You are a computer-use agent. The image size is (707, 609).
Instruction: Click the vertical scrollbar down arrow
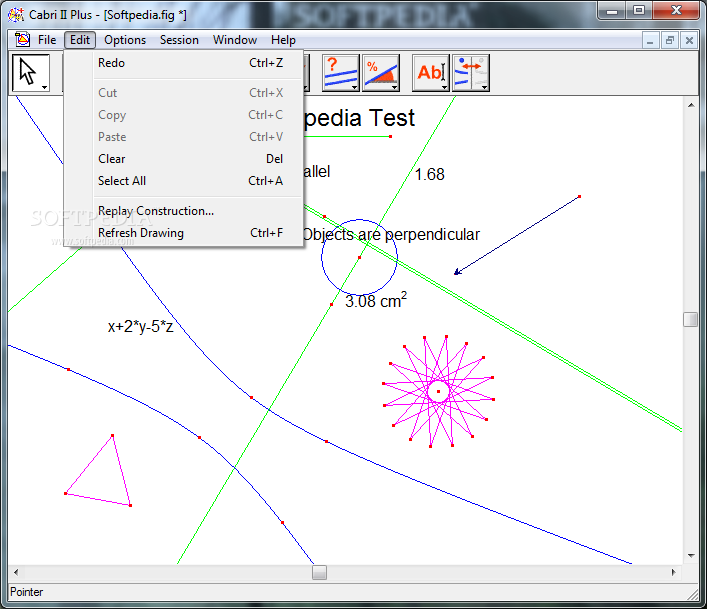click(x=691, y=556)
